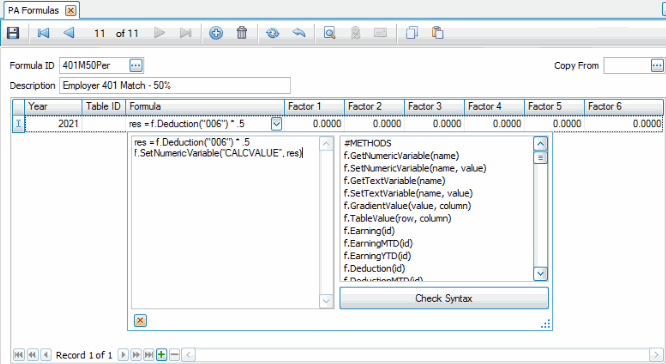Go to first formula record
The image size is (666, 364).
tap(43, 33)
